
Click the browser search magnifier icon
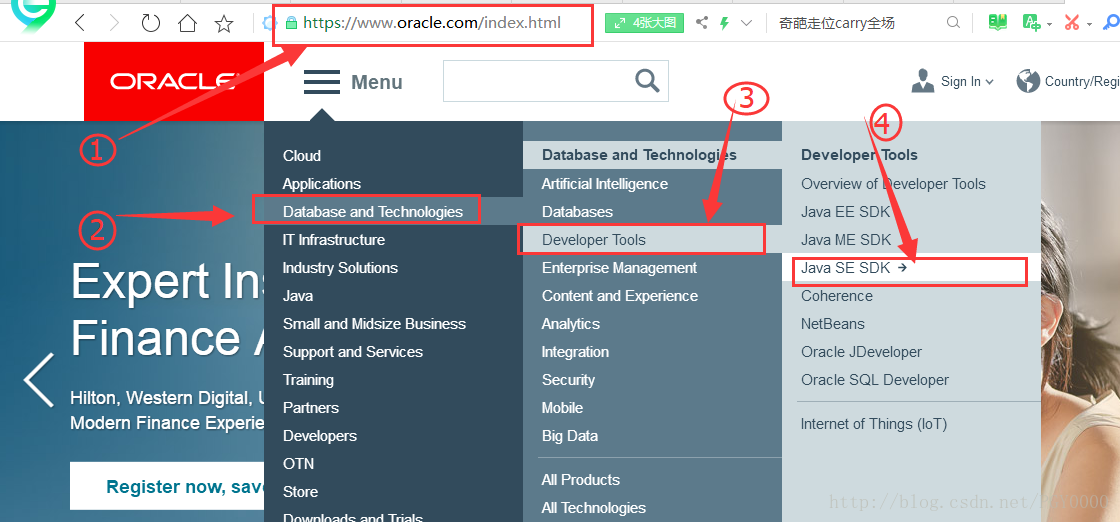(x=953, y=23)
